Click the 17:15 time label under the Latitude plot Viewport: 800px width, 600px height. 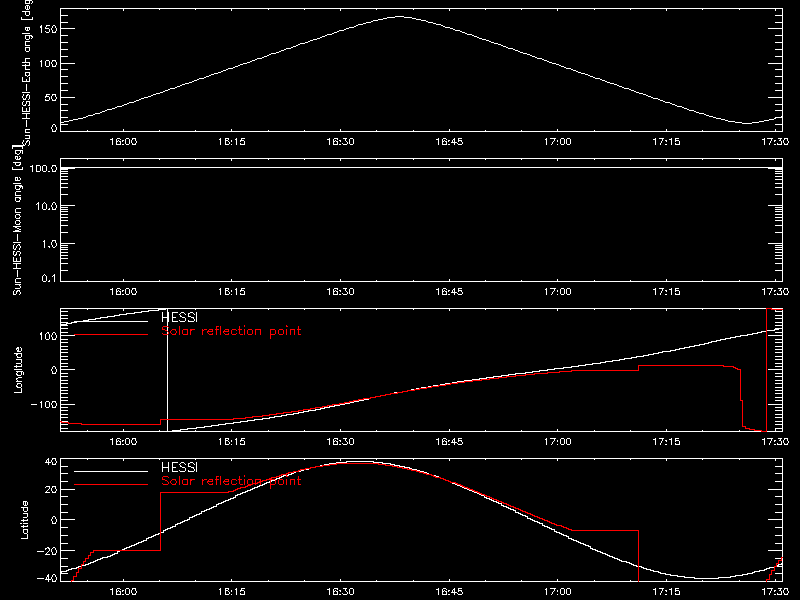(666, 592)
